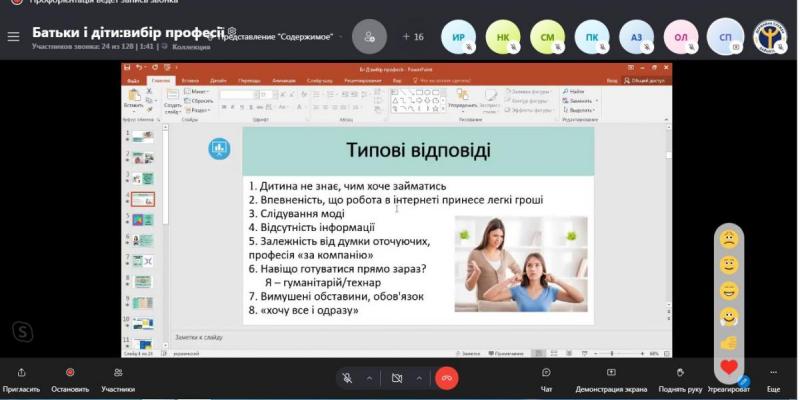Show the +16 additional participants
Viewport: 800px width, 400px height.
tap(412, 37)
